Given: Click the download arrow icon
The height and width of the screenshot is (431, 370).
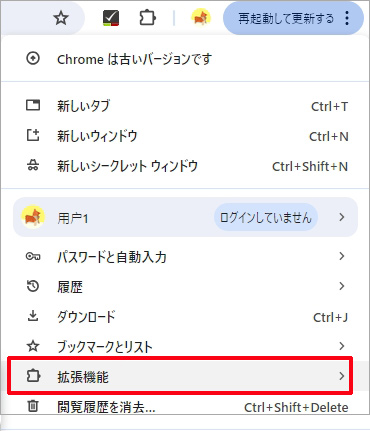Looking at the screenshot, I should coord(33,316).
